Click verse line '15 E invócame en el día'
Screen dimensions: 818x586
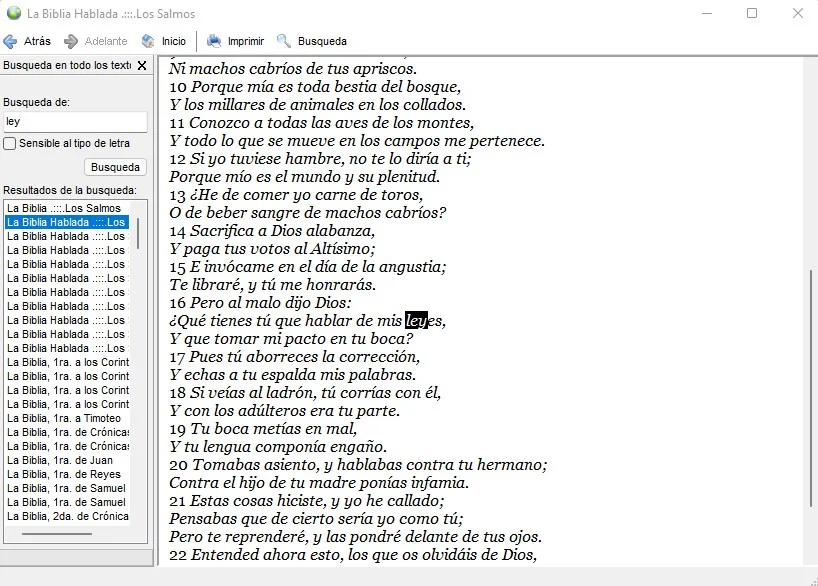pyautogui.click(x=308, y=267)
